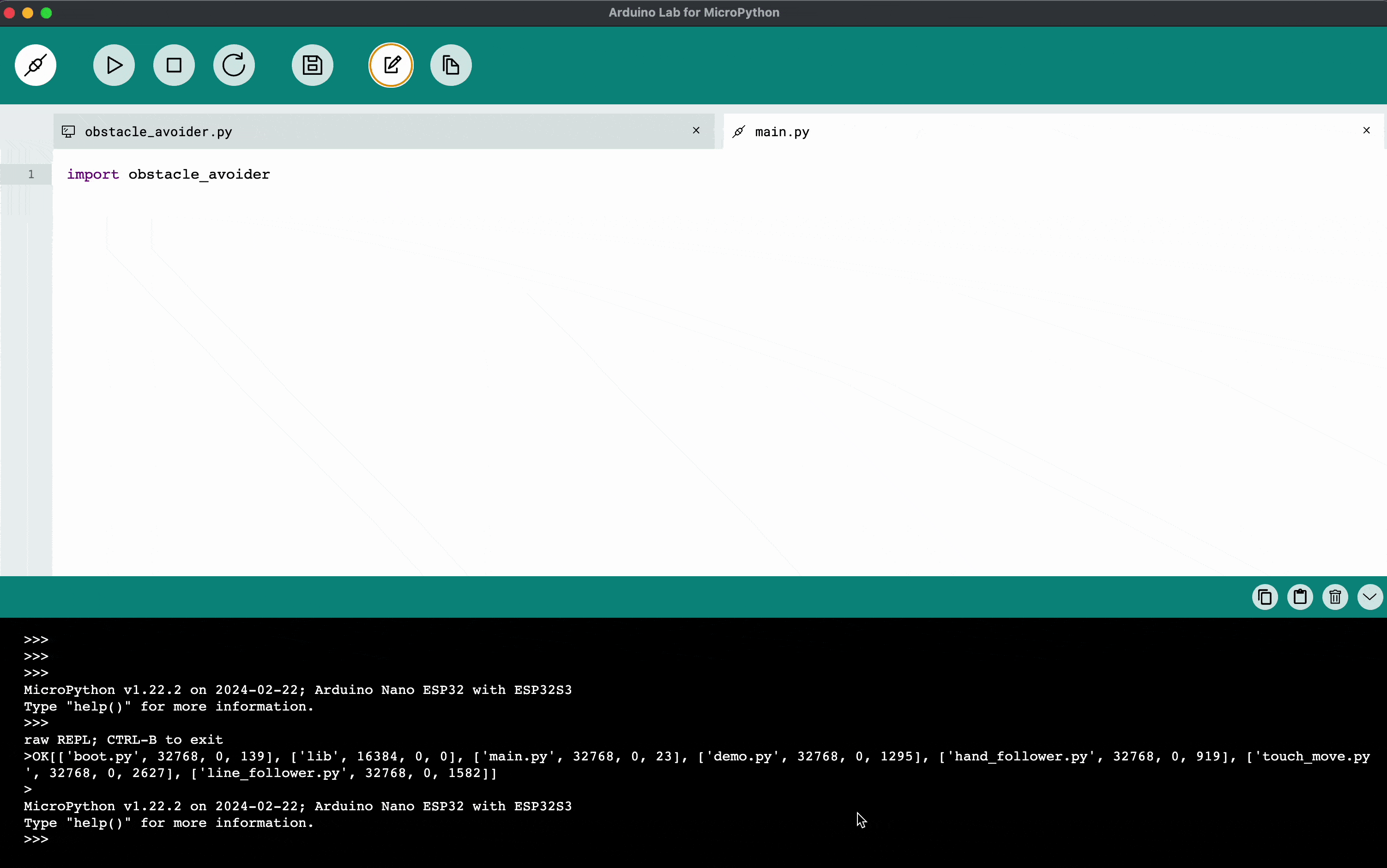Run the current script with Play button
The height and width of the screenshot is (868, 1387).
tap(114, 65)
